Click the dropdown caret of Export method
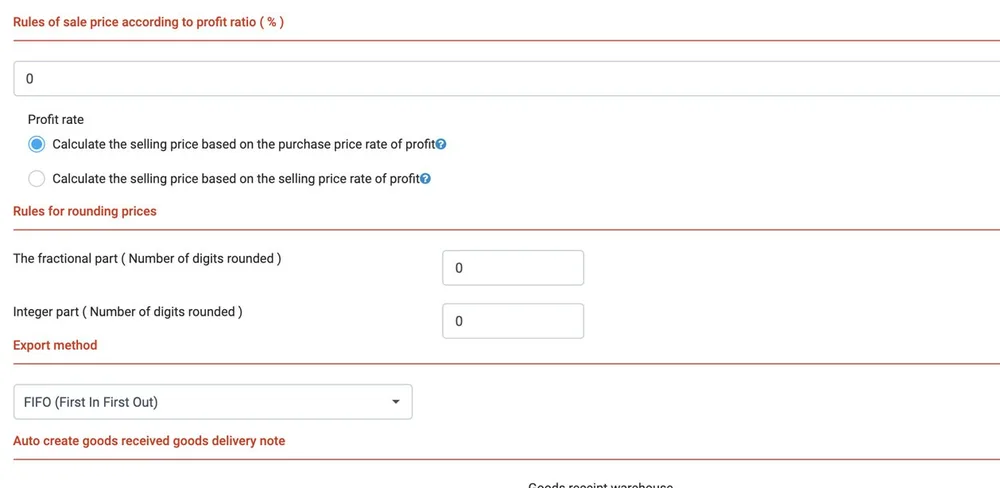 [x=395, y=402]
